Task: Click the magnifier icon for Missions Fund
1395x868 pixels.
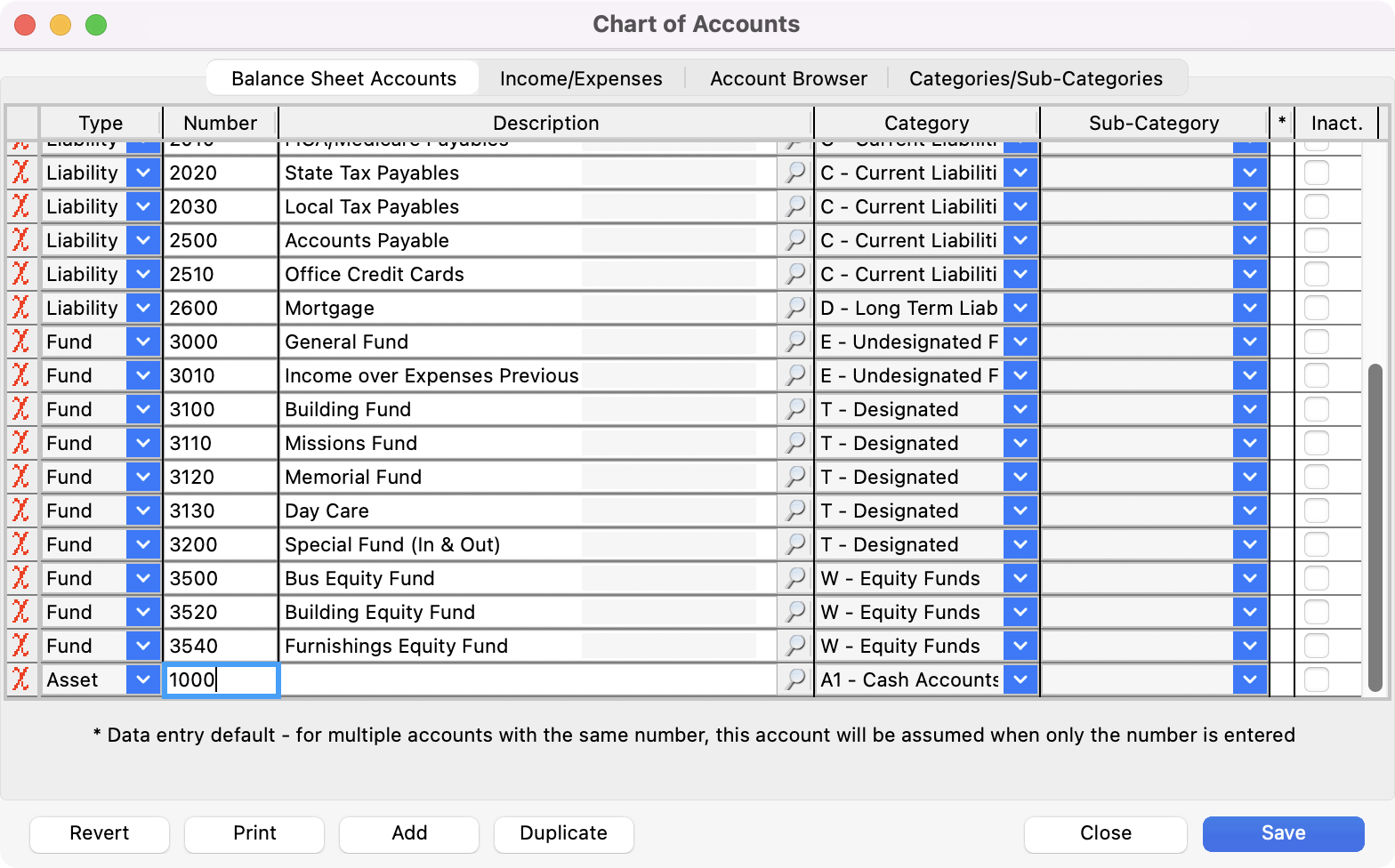Action: (x=794, y=443)
